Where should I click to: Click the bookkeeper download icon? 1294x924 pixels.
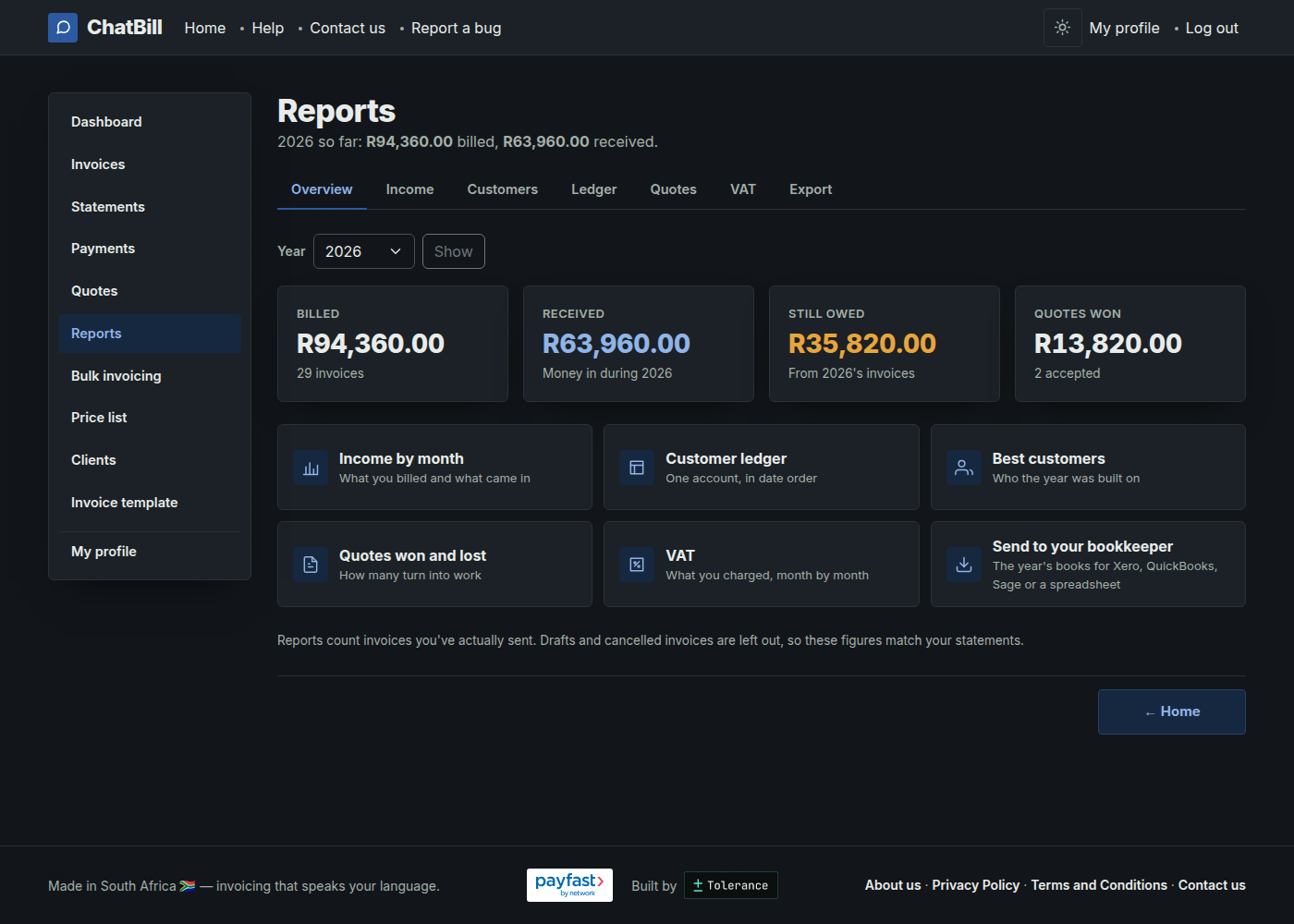[964, 565]
